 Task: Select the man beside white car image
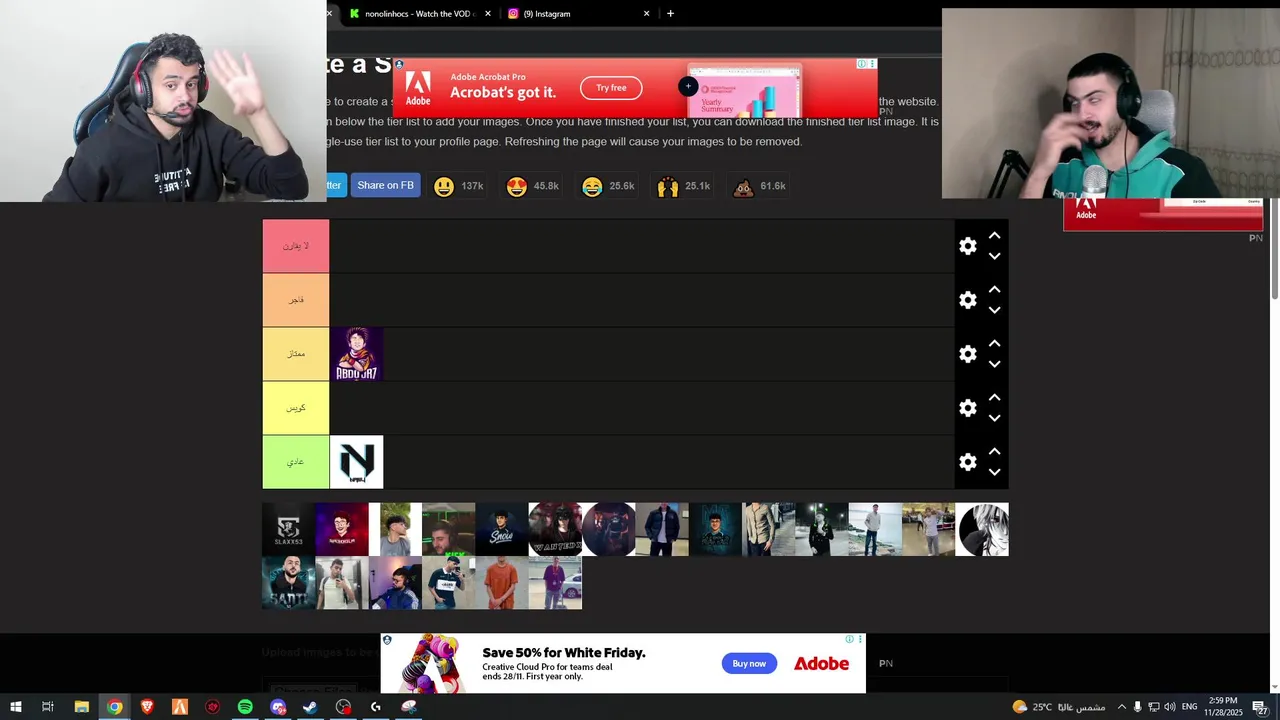pyautogui.click(x=555, y=583)
